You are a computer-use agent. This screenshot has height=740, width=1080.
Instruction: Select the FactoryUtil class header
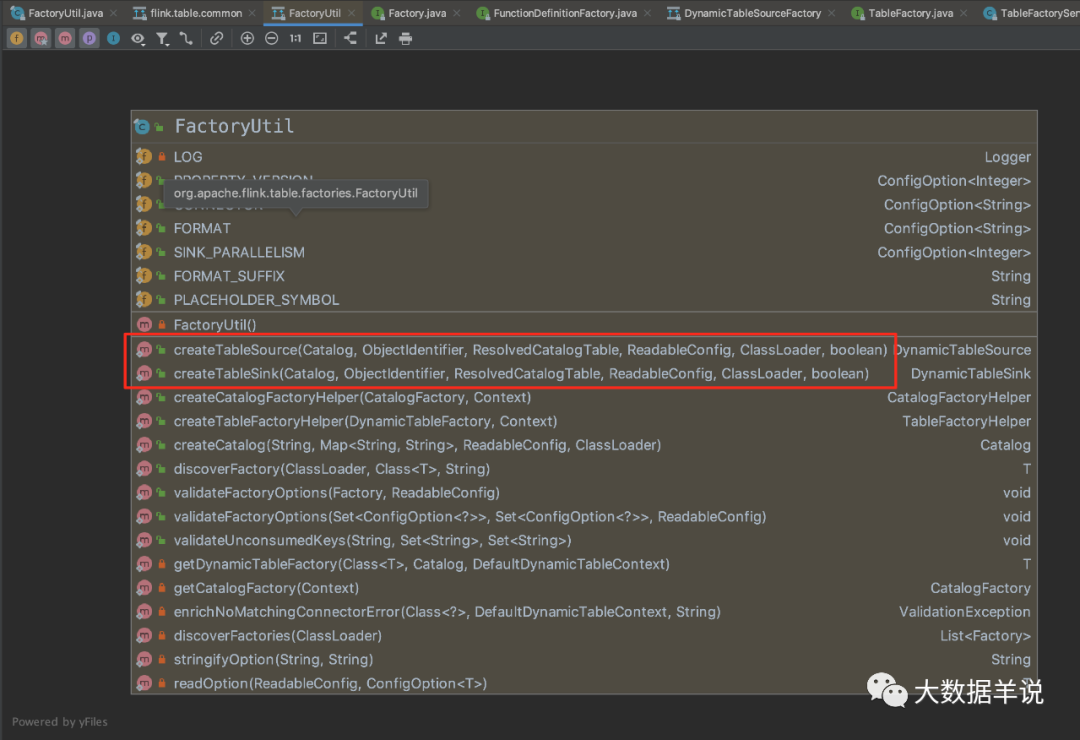[584, 127]
